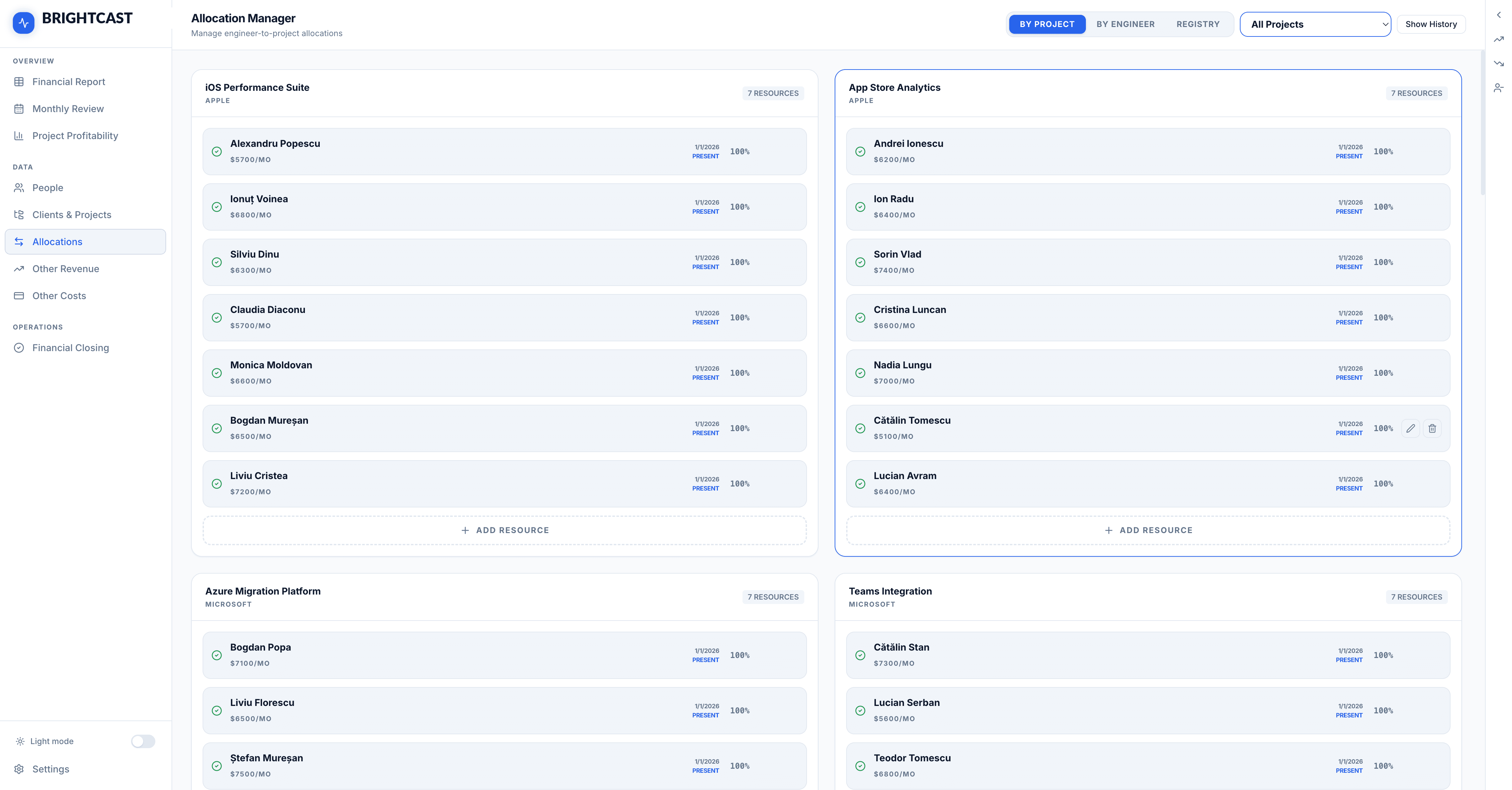The height and width of the screenshot is (790, 1512).
Task: Delete Cătălin Tomescu allocation via trash icon
Action: [1432, 428]
